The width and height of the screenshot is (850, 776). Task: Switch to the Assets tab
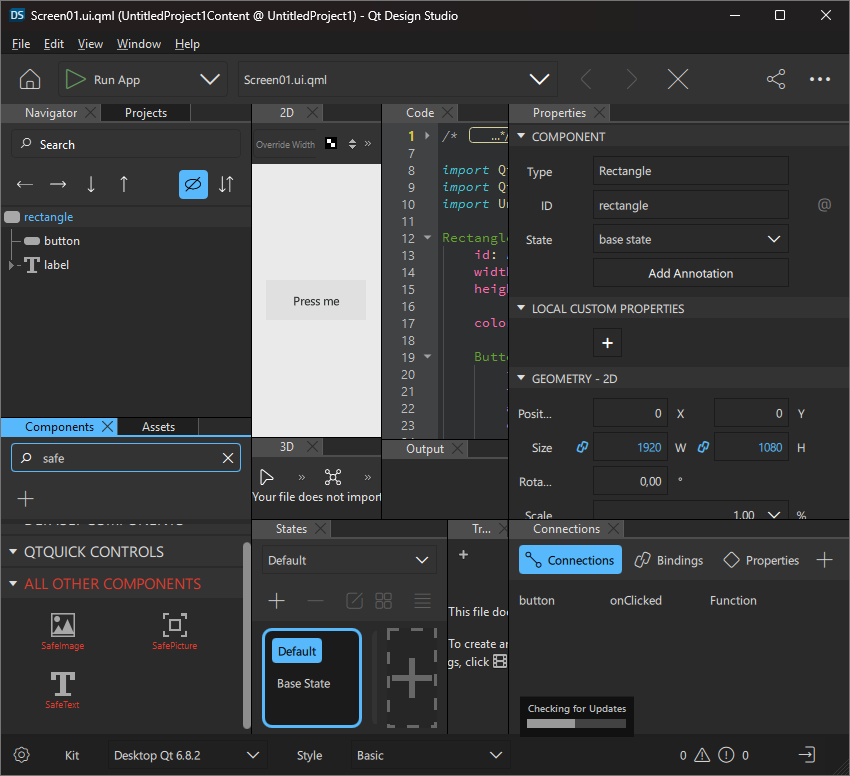(158, 427)
